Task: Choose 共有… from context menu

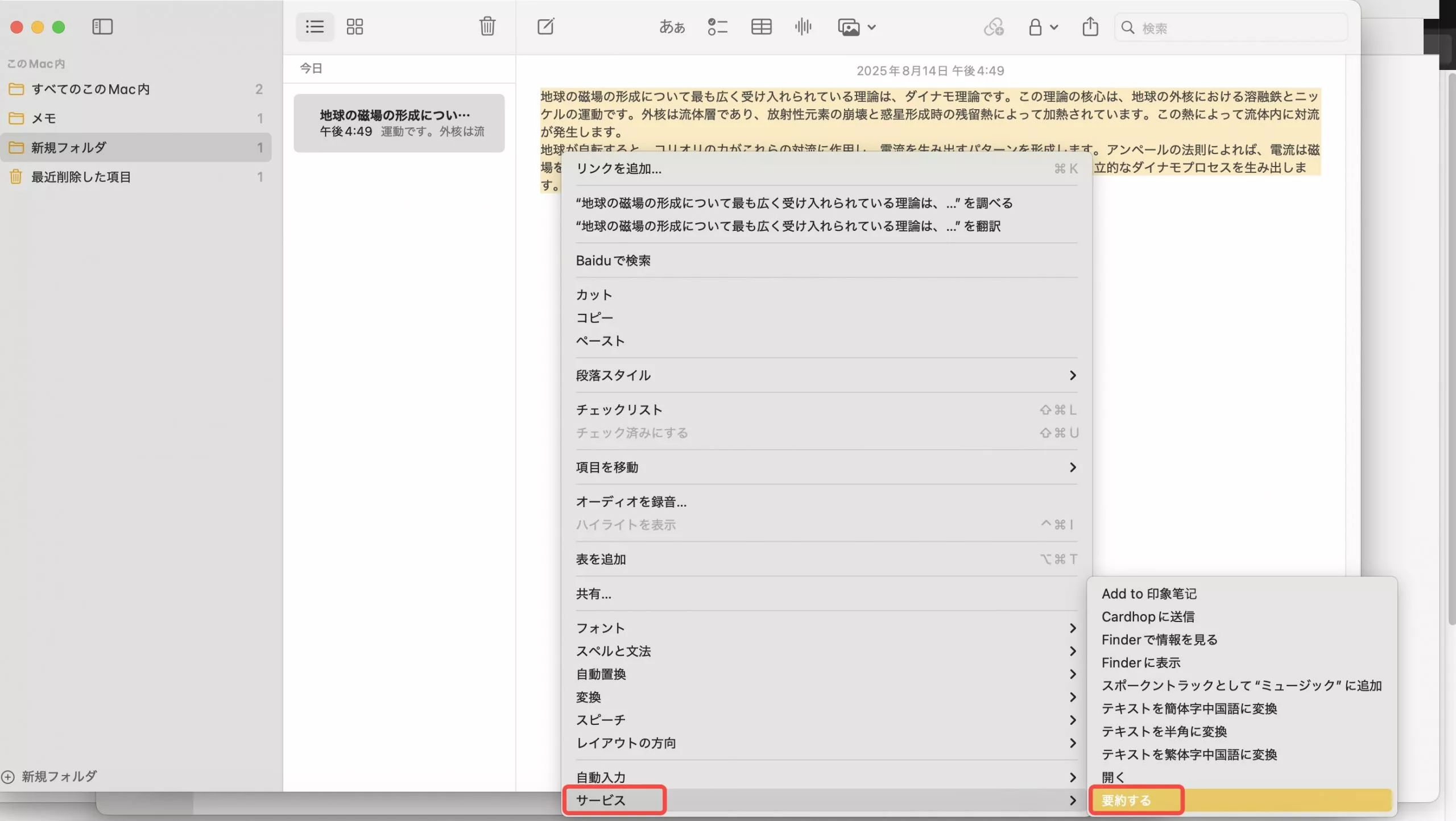Action: tap(826, 594)
